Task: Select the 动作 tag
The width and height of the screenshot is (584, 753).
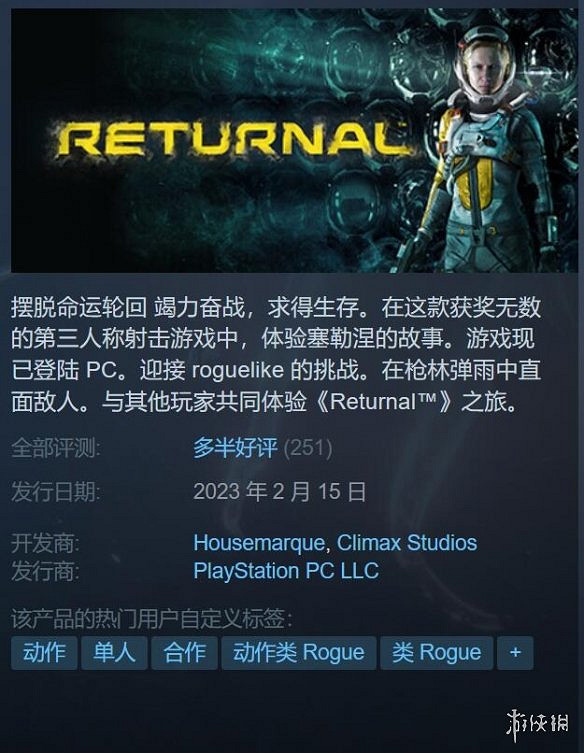Action: pos(44,653)
